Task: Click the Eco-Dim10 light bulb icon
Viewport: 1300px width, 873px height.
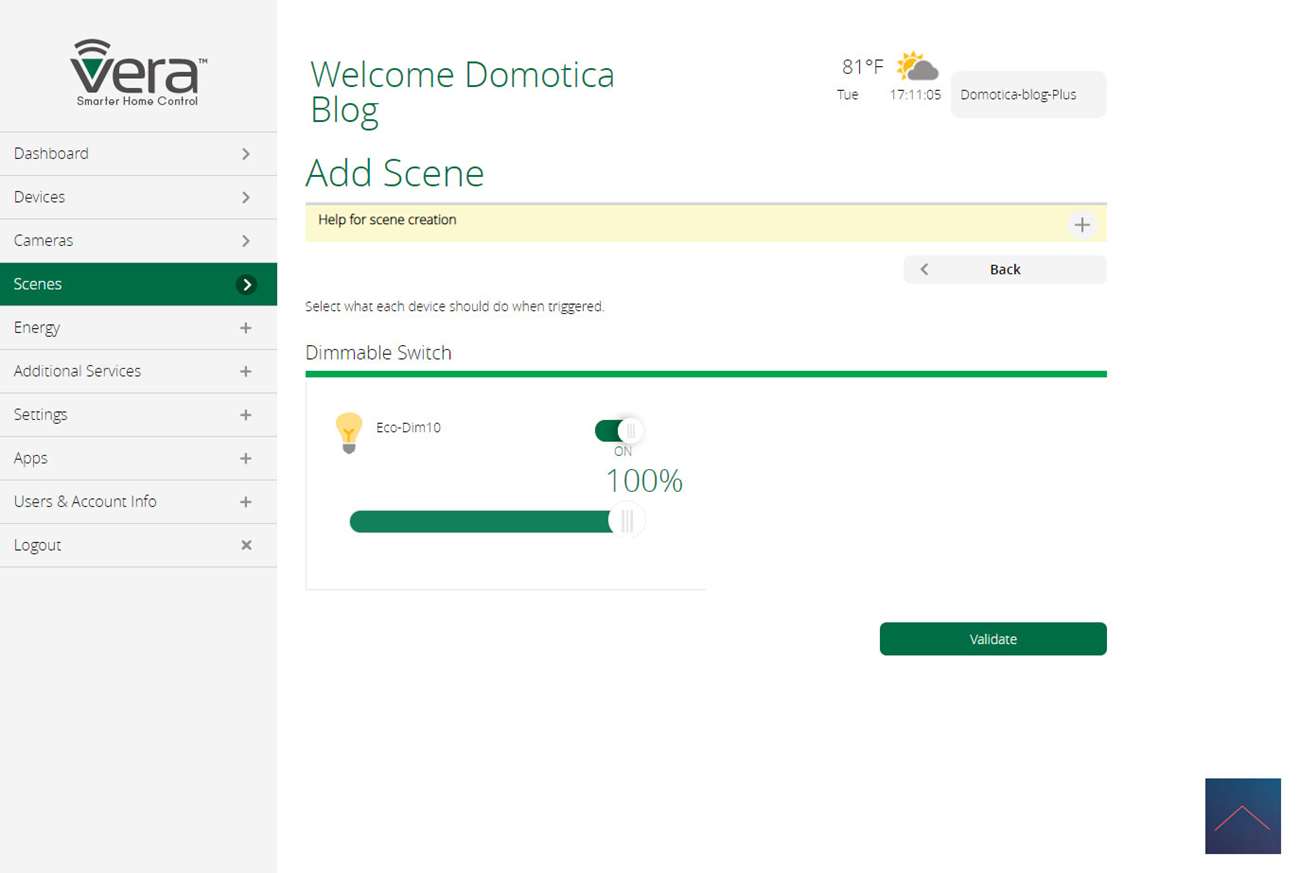Action: pyautogui.click(x=348, y=432)
